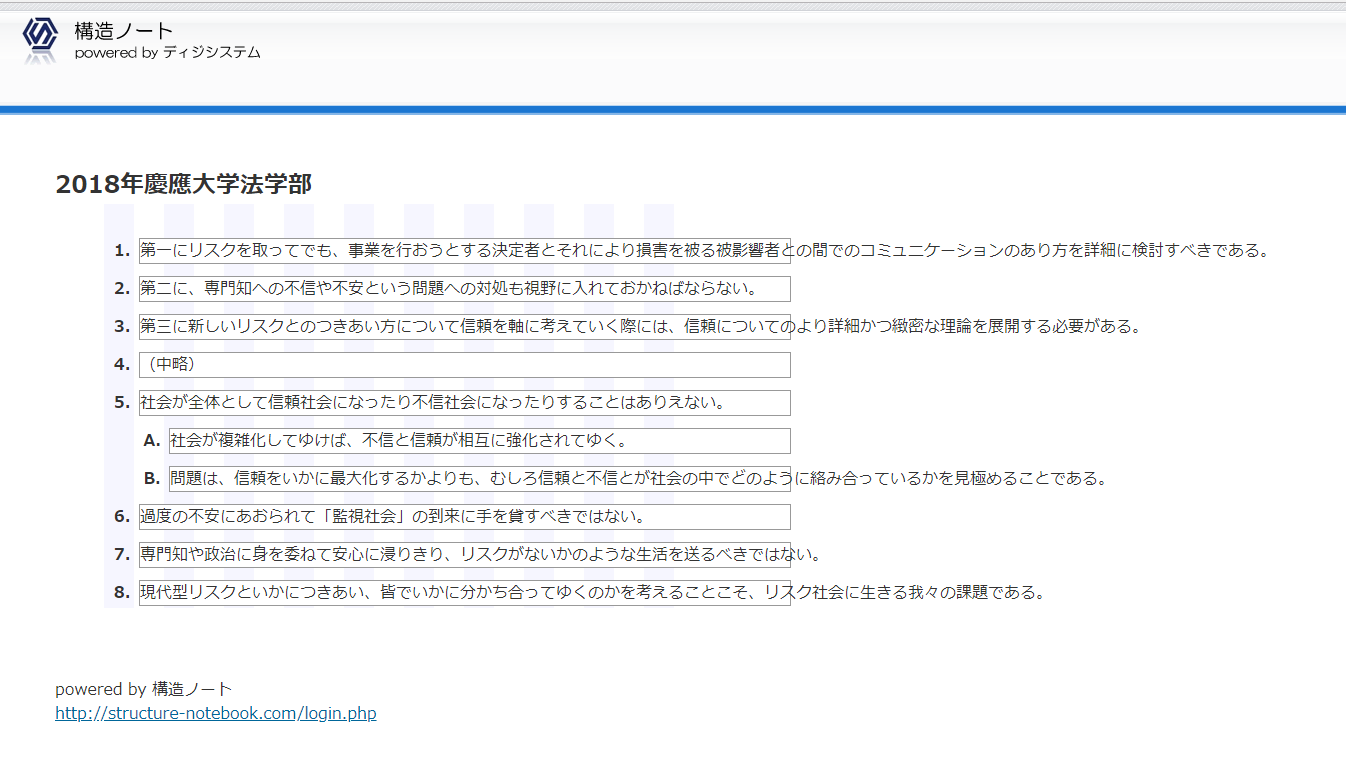Select item 5 beginning 社会が全体として信頼社会
The height and width of the screenshot is (784, 1346).
pyautogui.click(x=464, y=403)
